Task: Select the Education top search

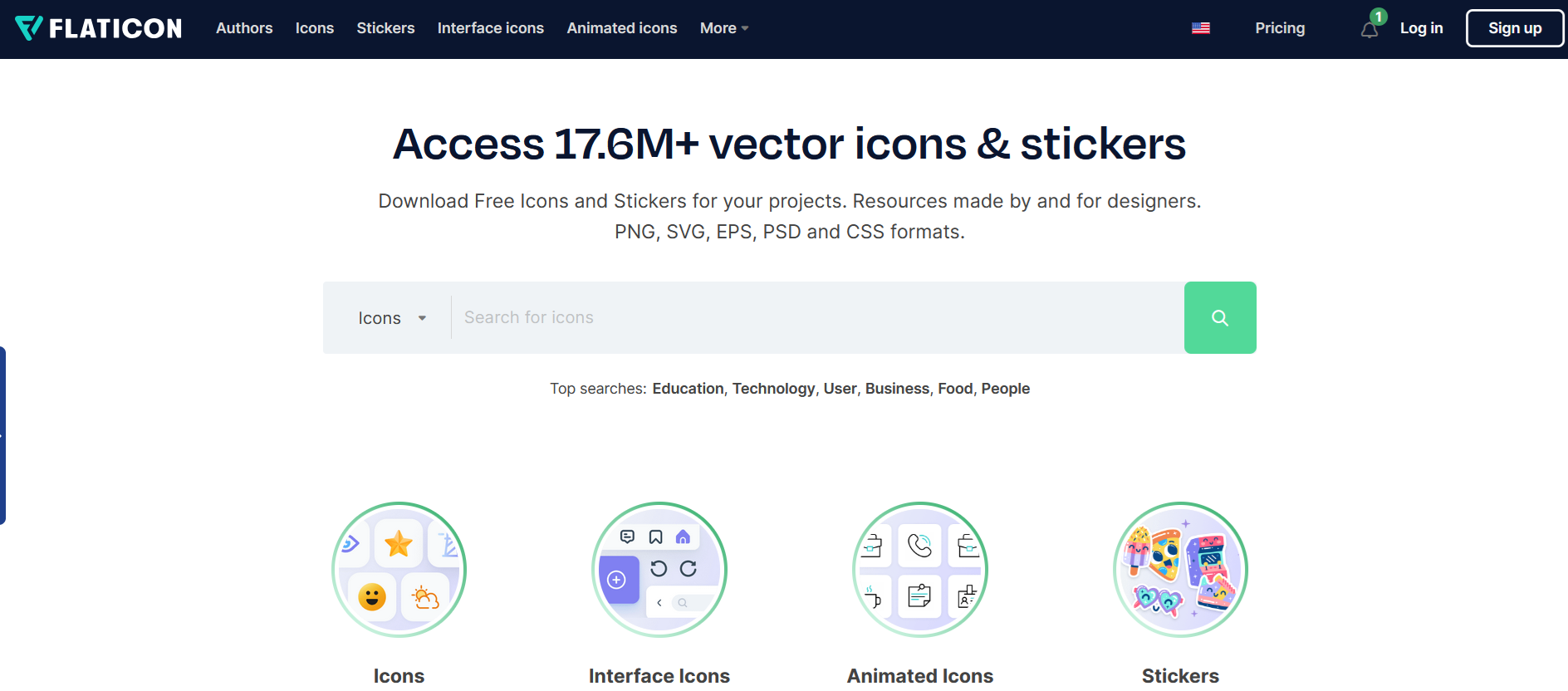Action: click(x=688, y=389)
